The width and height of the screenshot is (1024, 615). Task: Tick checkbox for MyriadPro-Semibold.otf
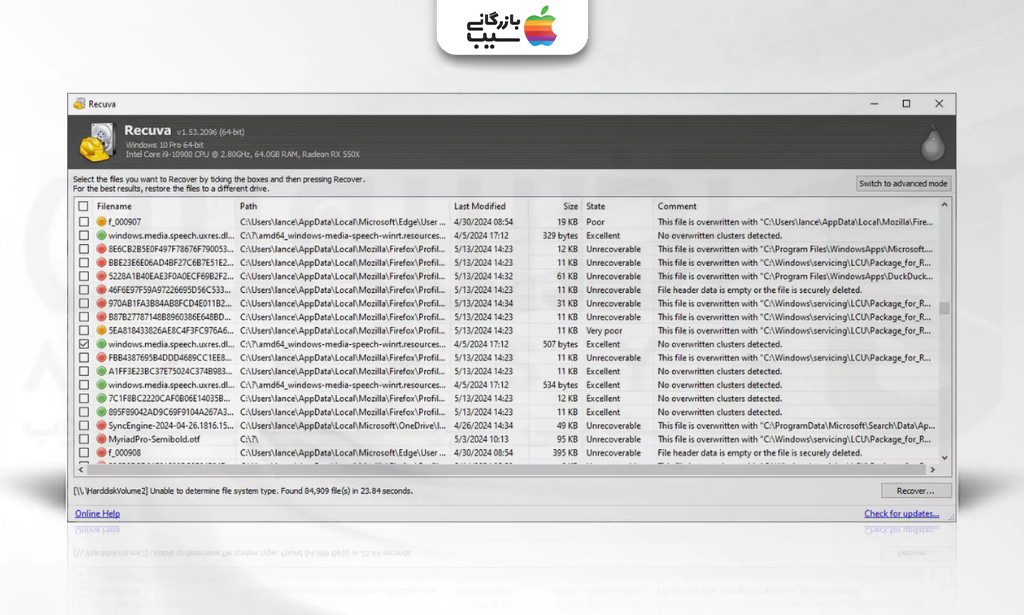click(x=84, y=439)
